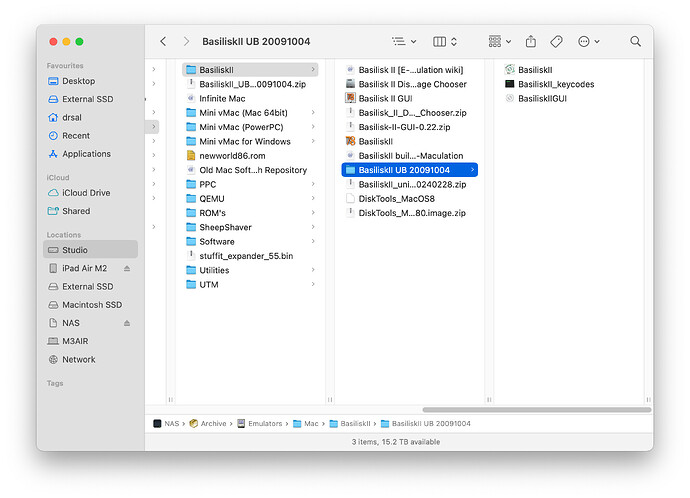Jump to Archive in the path bar
The image size is (690, 498).
tap(208, 424)
